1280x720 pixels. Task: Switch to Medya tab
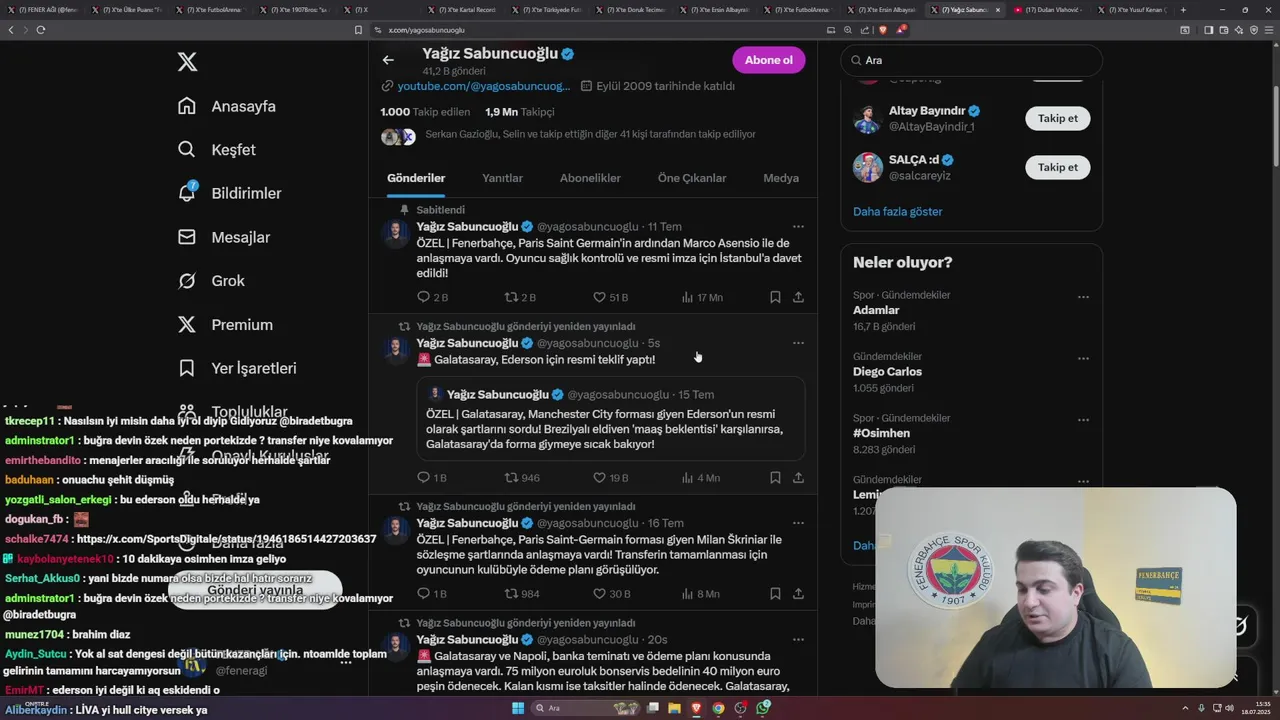click(x=781, y=178)
